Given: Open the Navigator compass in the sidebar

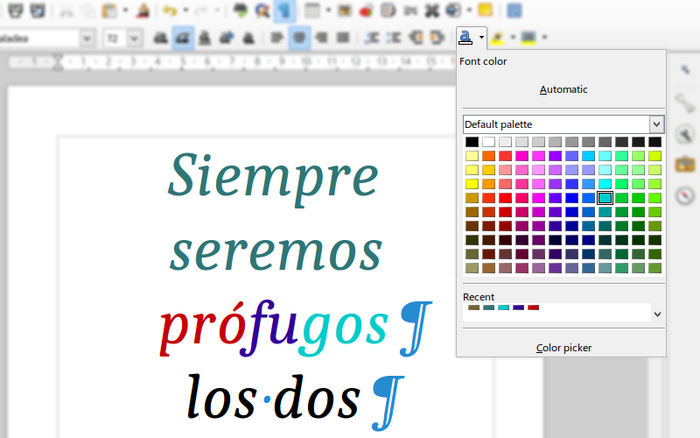Looking at the screenshot, I should 685,194.
